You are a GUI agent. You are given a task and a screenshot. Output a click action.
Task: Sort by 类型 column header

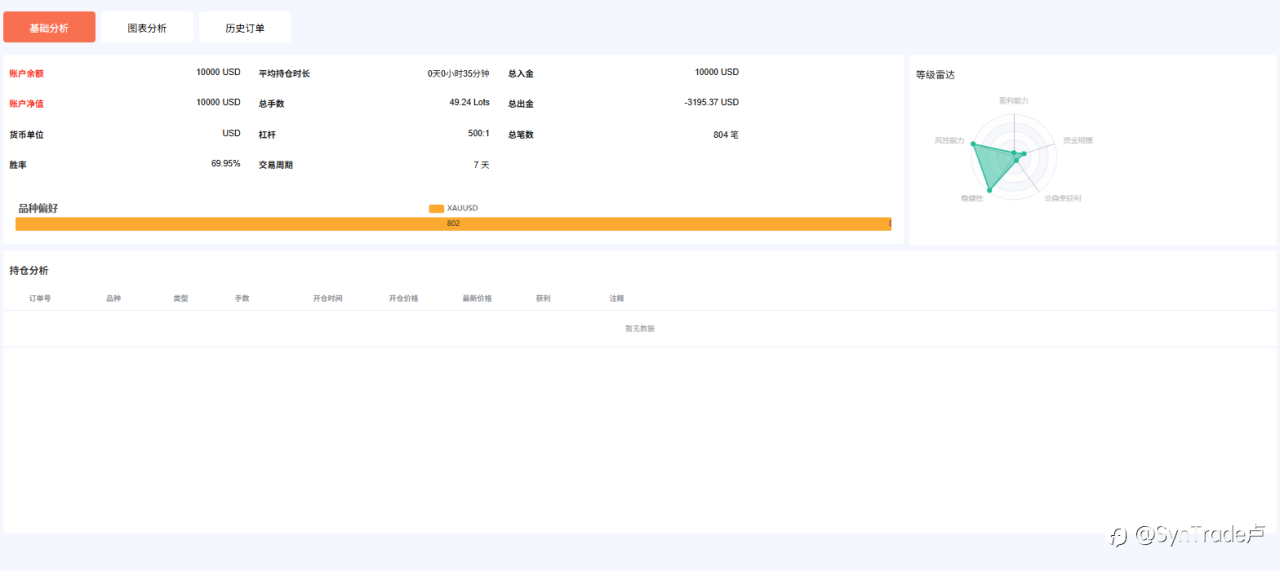[180, 298]
